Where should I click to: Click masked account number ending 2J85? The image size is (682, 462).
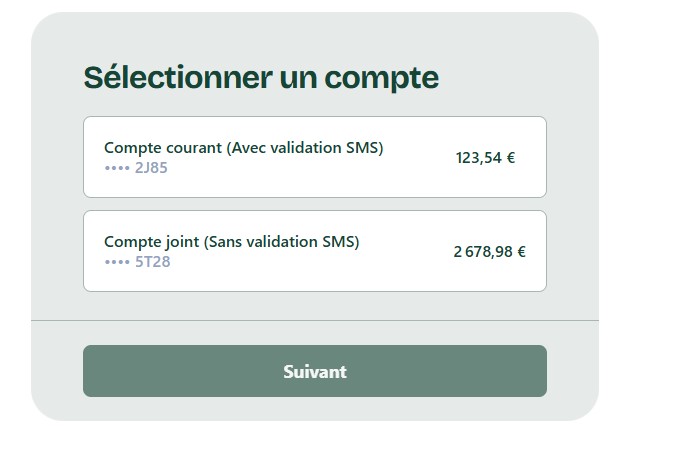[x=151, y=168]
